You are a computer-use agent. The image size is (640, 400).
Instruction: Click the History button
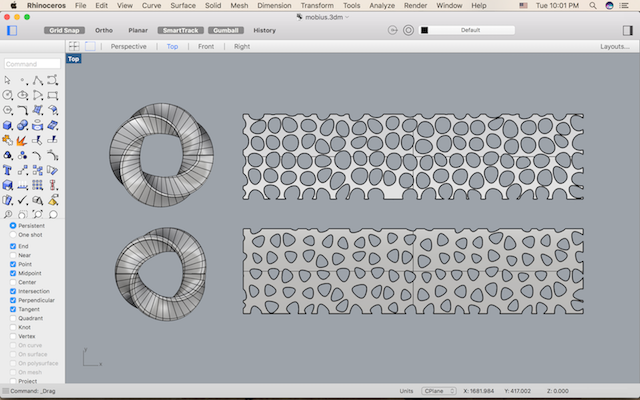coord(264,30)
